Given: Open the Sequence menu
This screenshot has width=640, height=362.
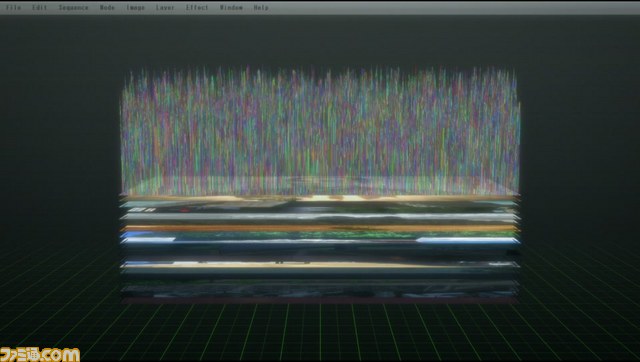Looking at the screenshot, I should (73, 7).
